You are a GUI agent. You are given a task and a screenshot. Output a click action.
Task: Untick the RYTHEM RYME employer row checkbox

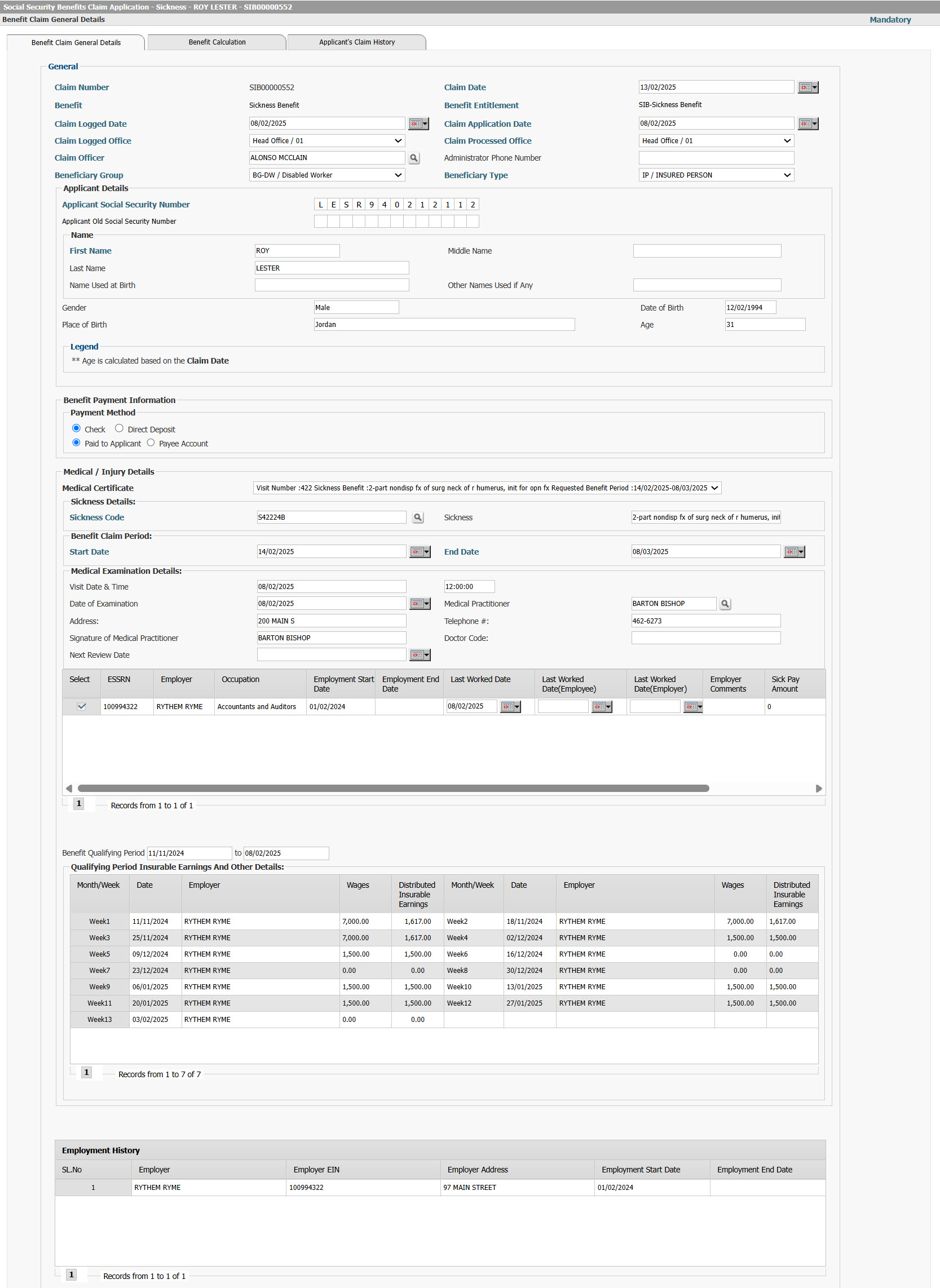[82, 706]
